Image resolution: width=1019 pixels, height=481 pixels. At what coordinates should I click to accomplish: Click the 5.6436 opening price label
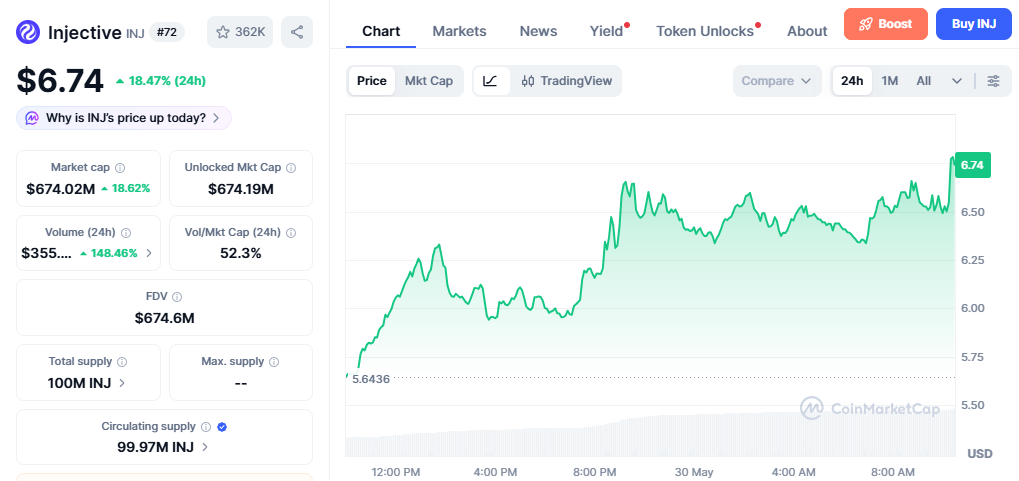coord(370,379)
